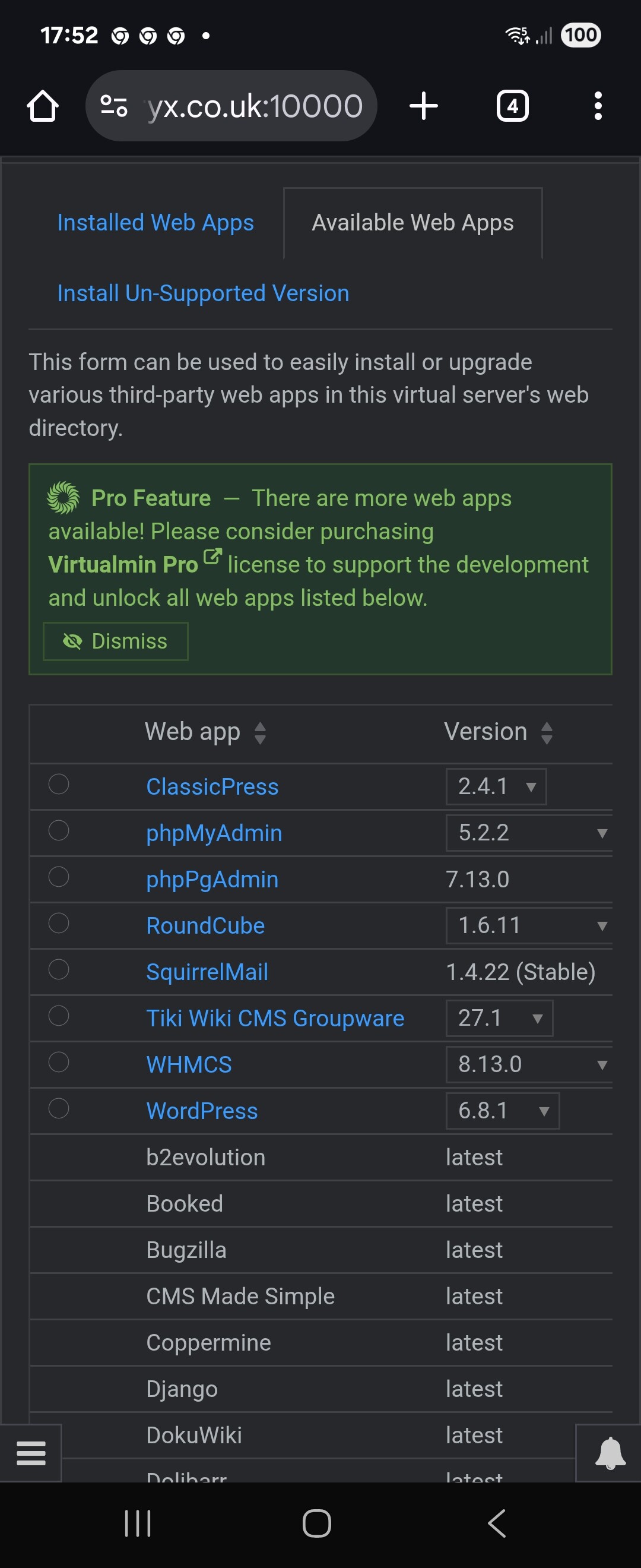Tap the CMS Made Simple row name
The image size is (641, 1568).
[240, 1295]
